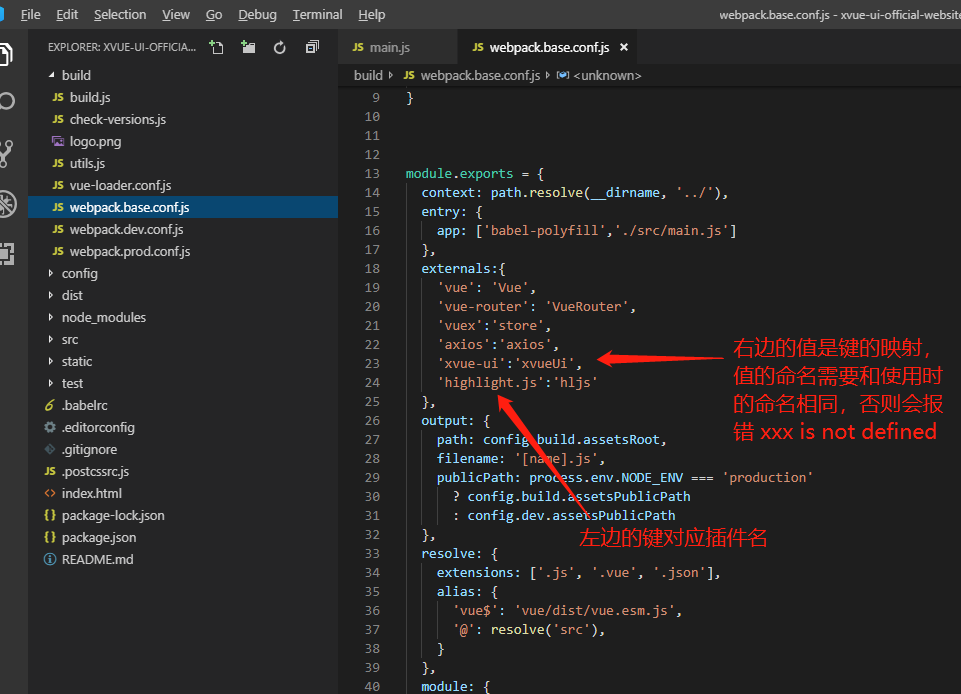Open the Terminal menu
The image size is (961, 694).
[x=317, y=15]
